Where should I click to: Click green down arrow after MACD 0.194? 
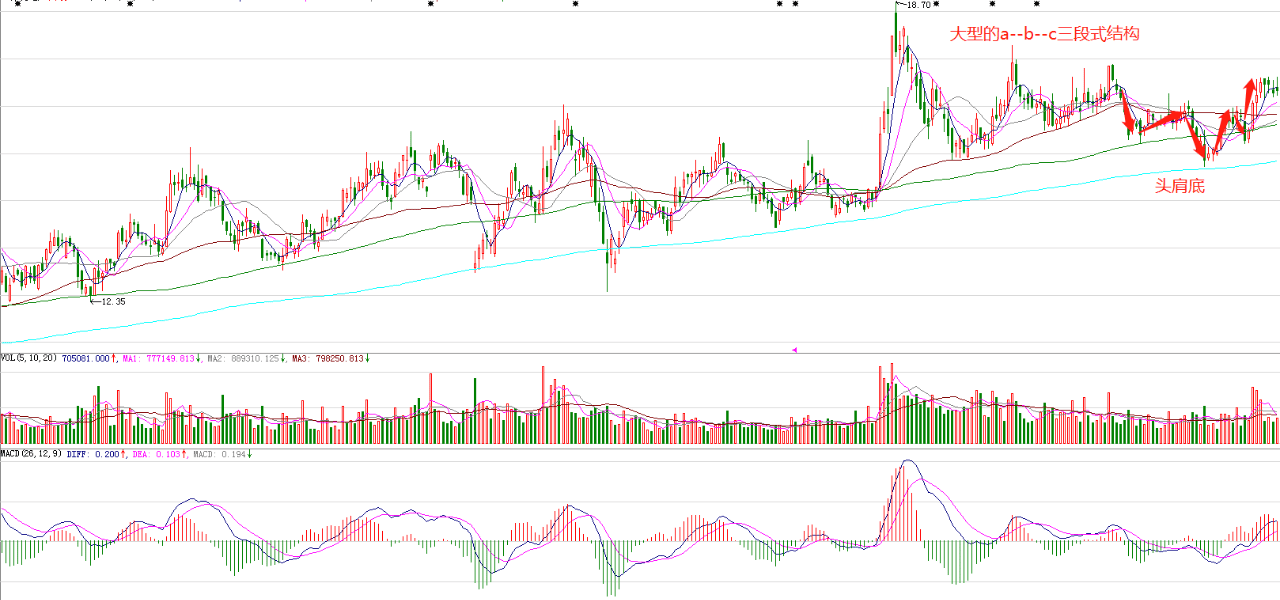[249, 454]
